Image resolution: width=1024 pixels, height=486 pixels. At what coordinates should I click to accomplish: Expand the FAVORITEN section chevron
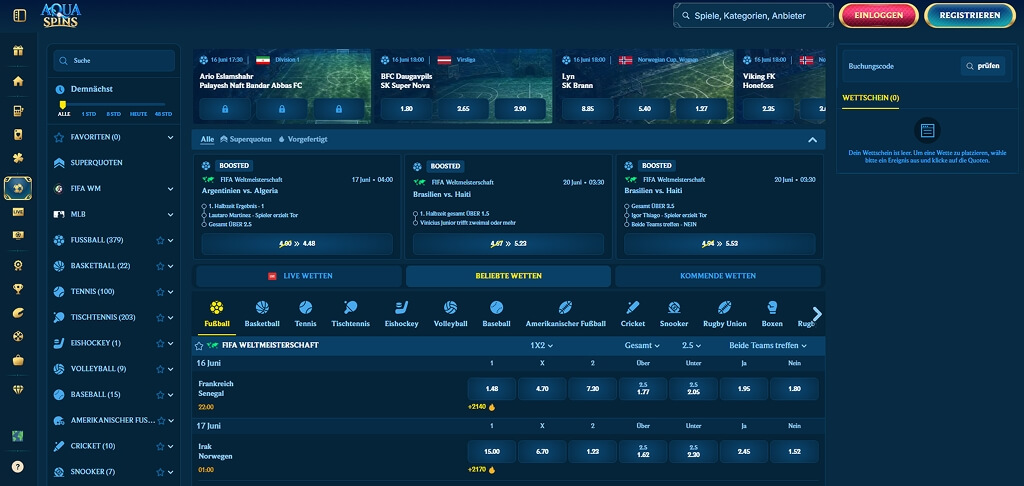(x=170, y=137)
